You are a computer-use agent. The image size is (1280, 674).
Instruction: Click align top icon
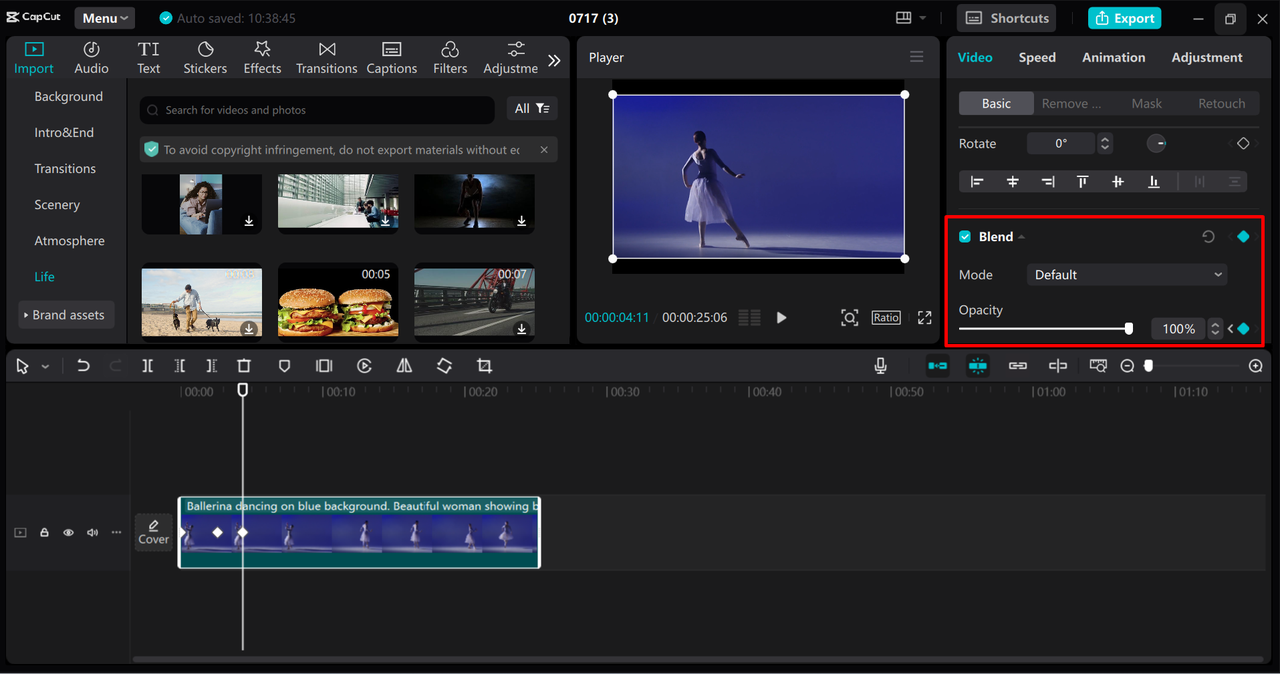coord(1083,181)
